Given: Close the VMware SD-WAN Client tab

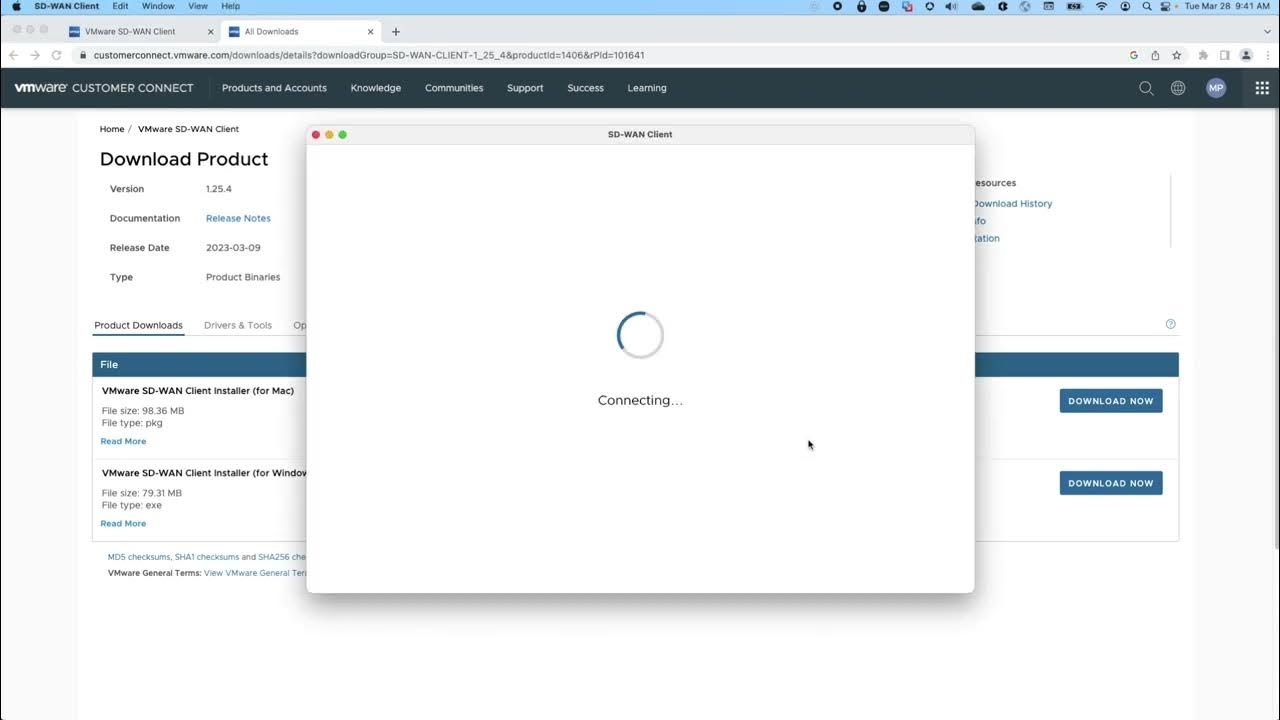Looking at the screenshot, I should 210,32.
